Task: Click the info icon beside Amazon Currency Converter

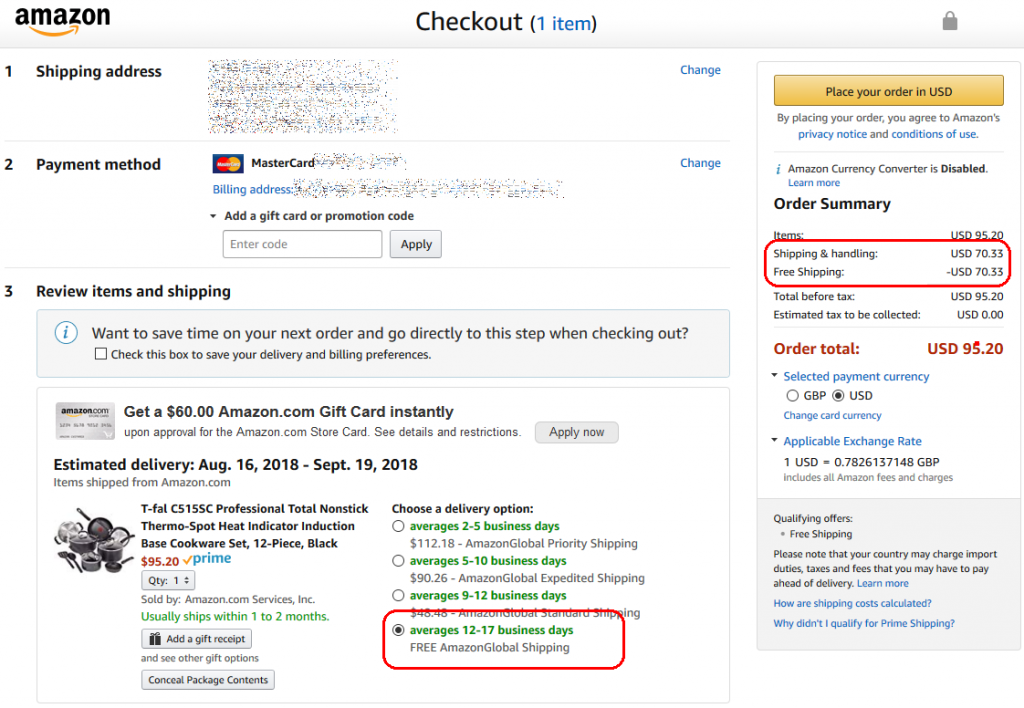Action: 778,169
